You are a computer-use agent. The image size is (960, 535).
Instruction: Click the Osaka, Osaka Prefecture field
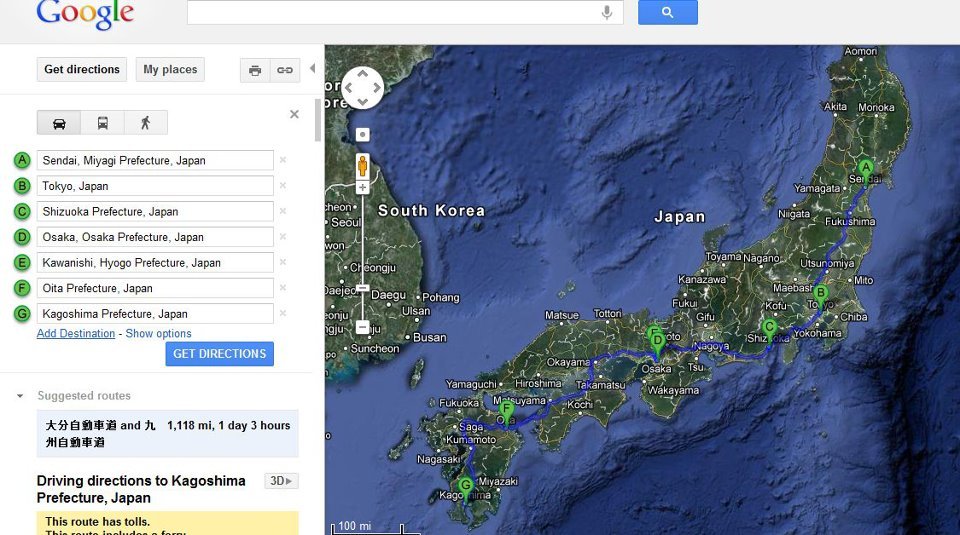(x=155, y=237)
